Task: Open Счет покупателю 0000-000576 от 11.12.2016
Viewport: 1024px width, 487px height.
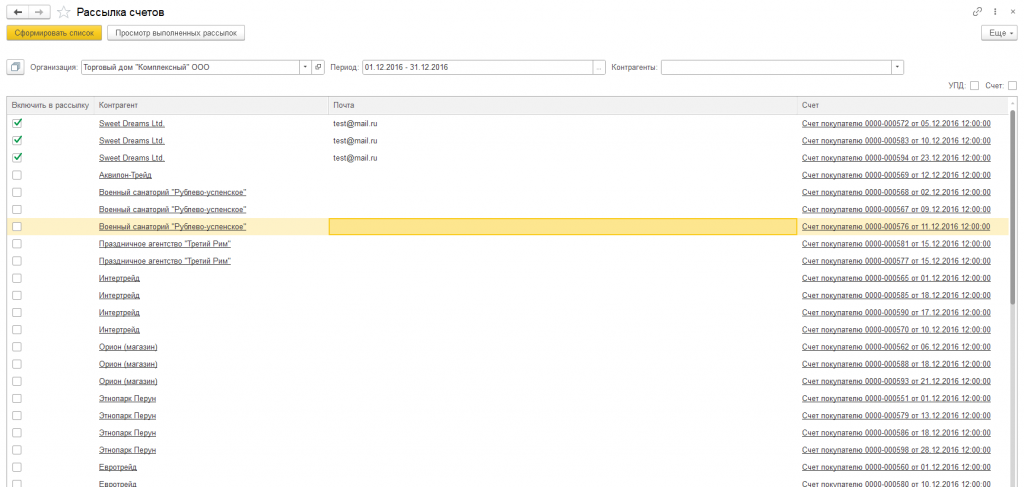Action: 896,227
